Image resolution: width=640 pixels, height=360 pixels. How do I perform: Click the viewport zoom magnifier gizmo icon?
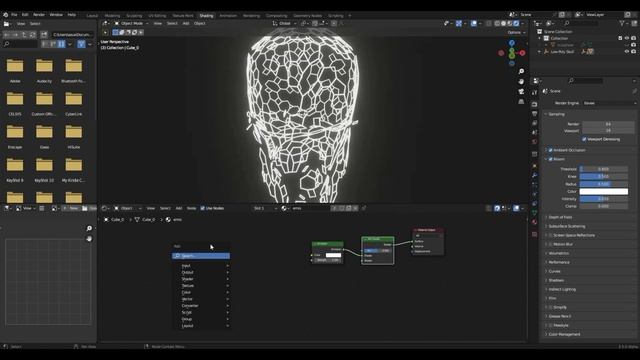[521, 71]
